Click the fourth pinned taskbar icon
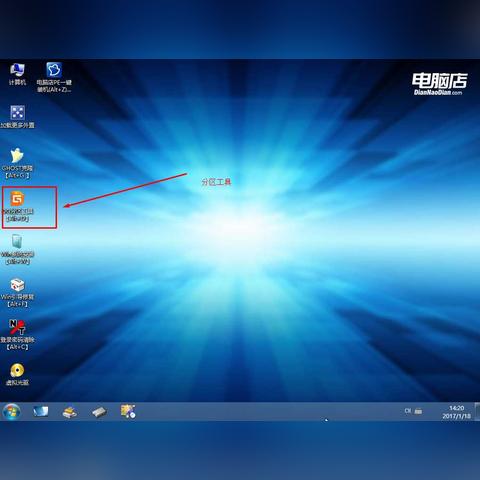 coord(128,411)
